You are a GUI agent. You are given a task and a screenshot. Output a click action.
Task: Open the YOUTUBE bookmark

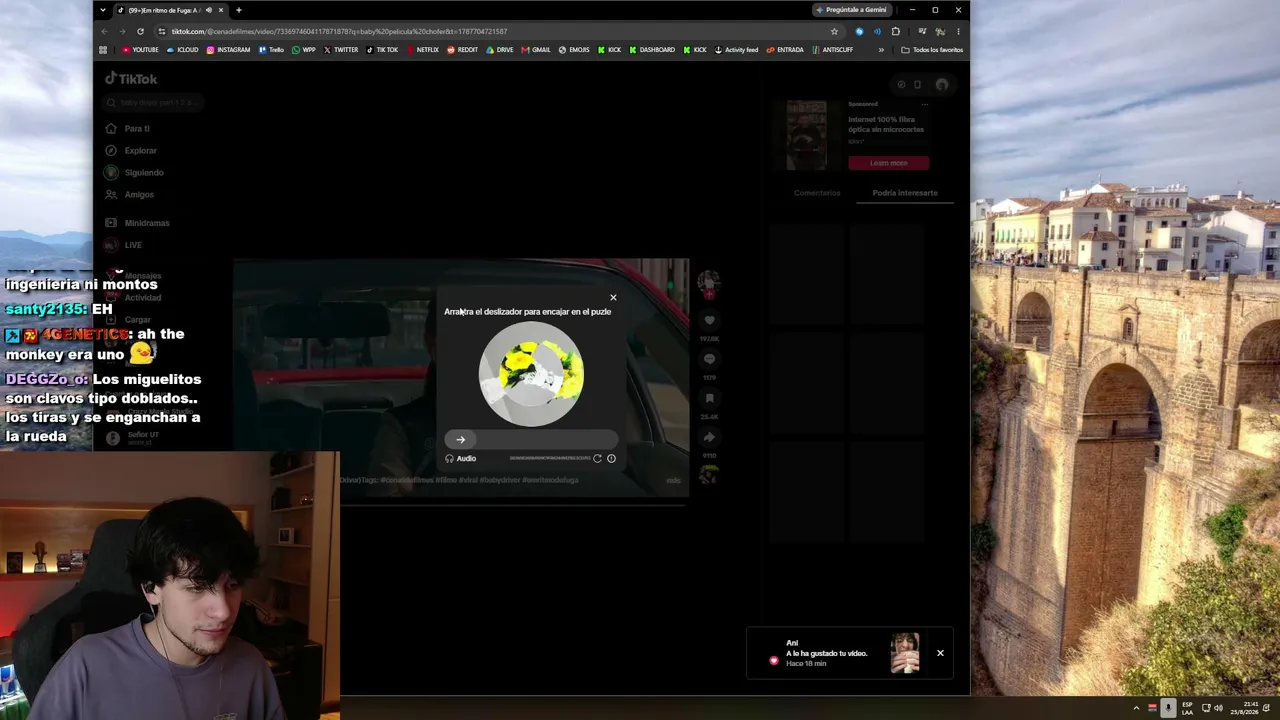(140, 49)
